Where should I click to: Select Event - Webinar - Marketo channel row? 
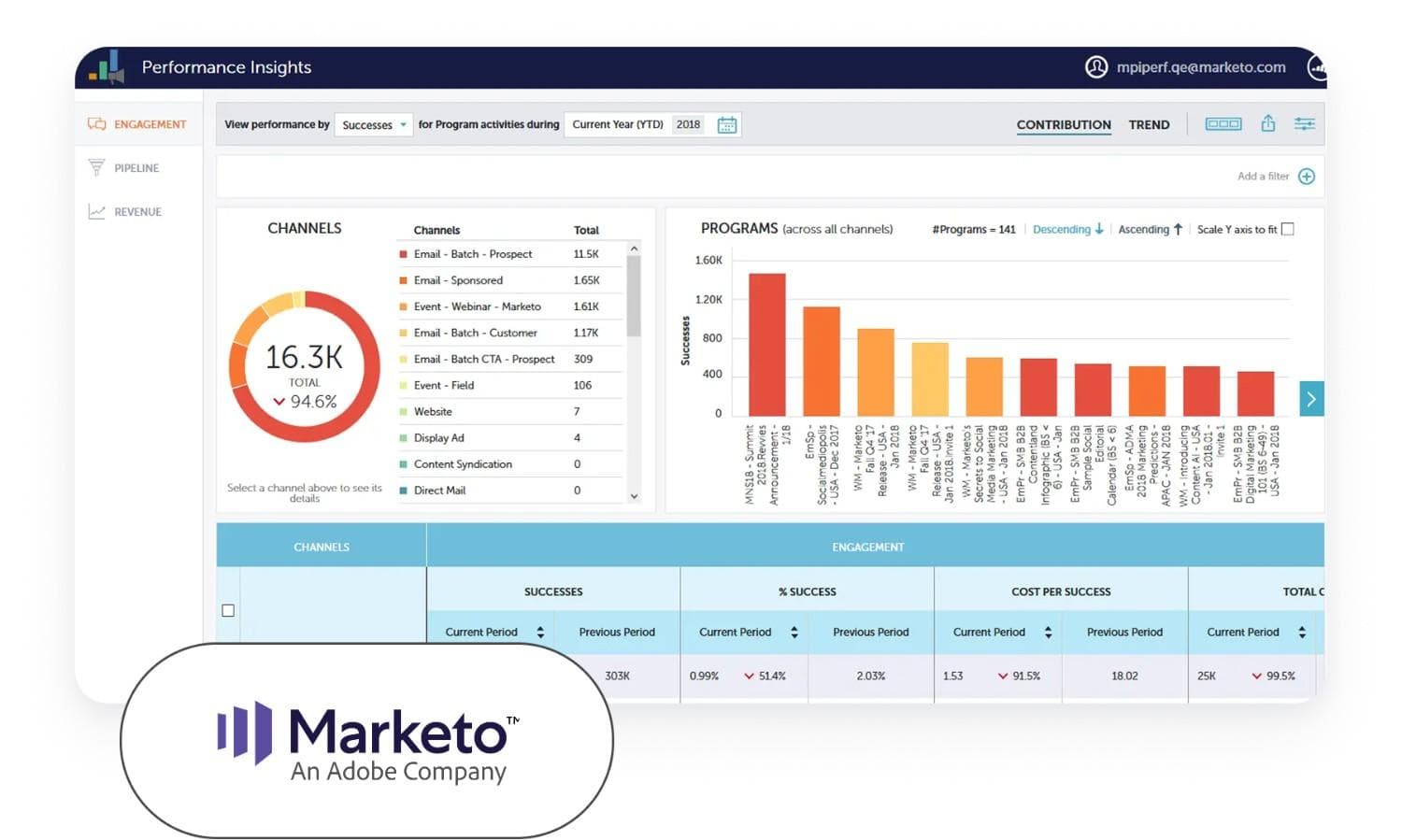(x=510, y=306)
